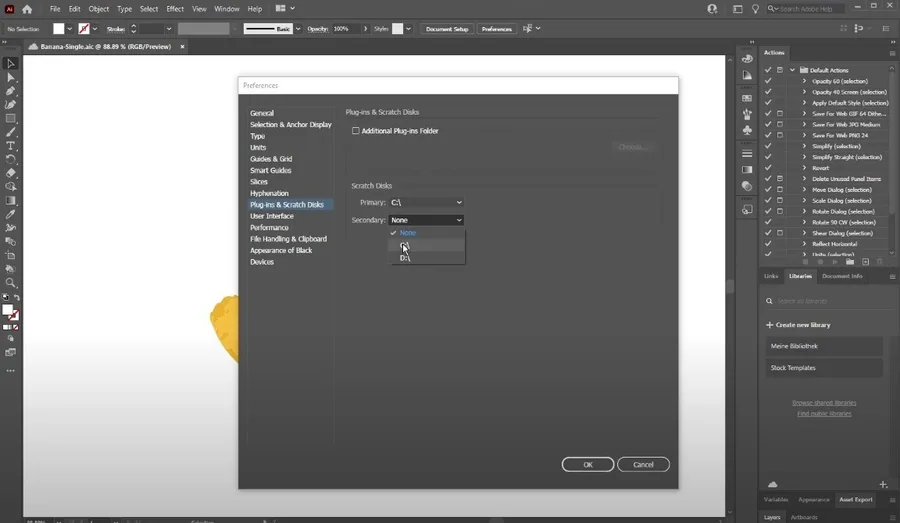Viewport: 900px width, 523px height.
Task: Expand Rotate 90 CW (selection) action
Action: (x=804, y=222)
